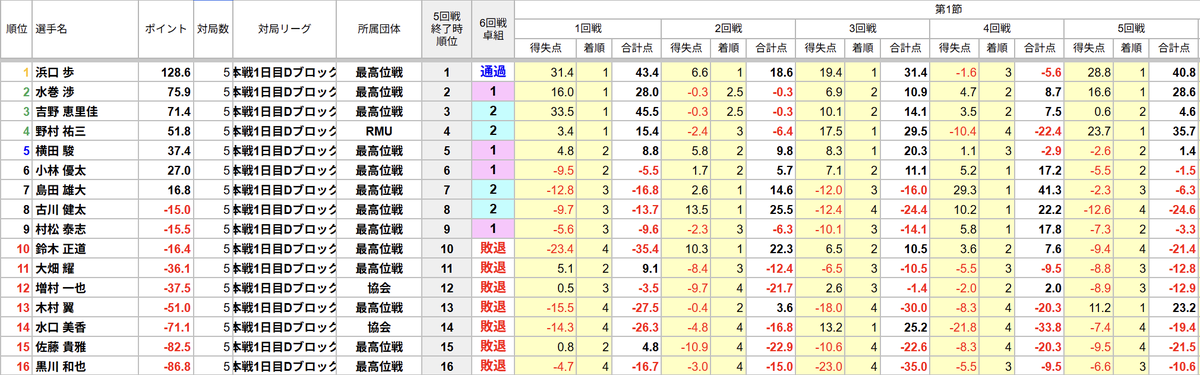Click the ポイント column header
Screen dimensions: 1200x375
coord(165,30)
